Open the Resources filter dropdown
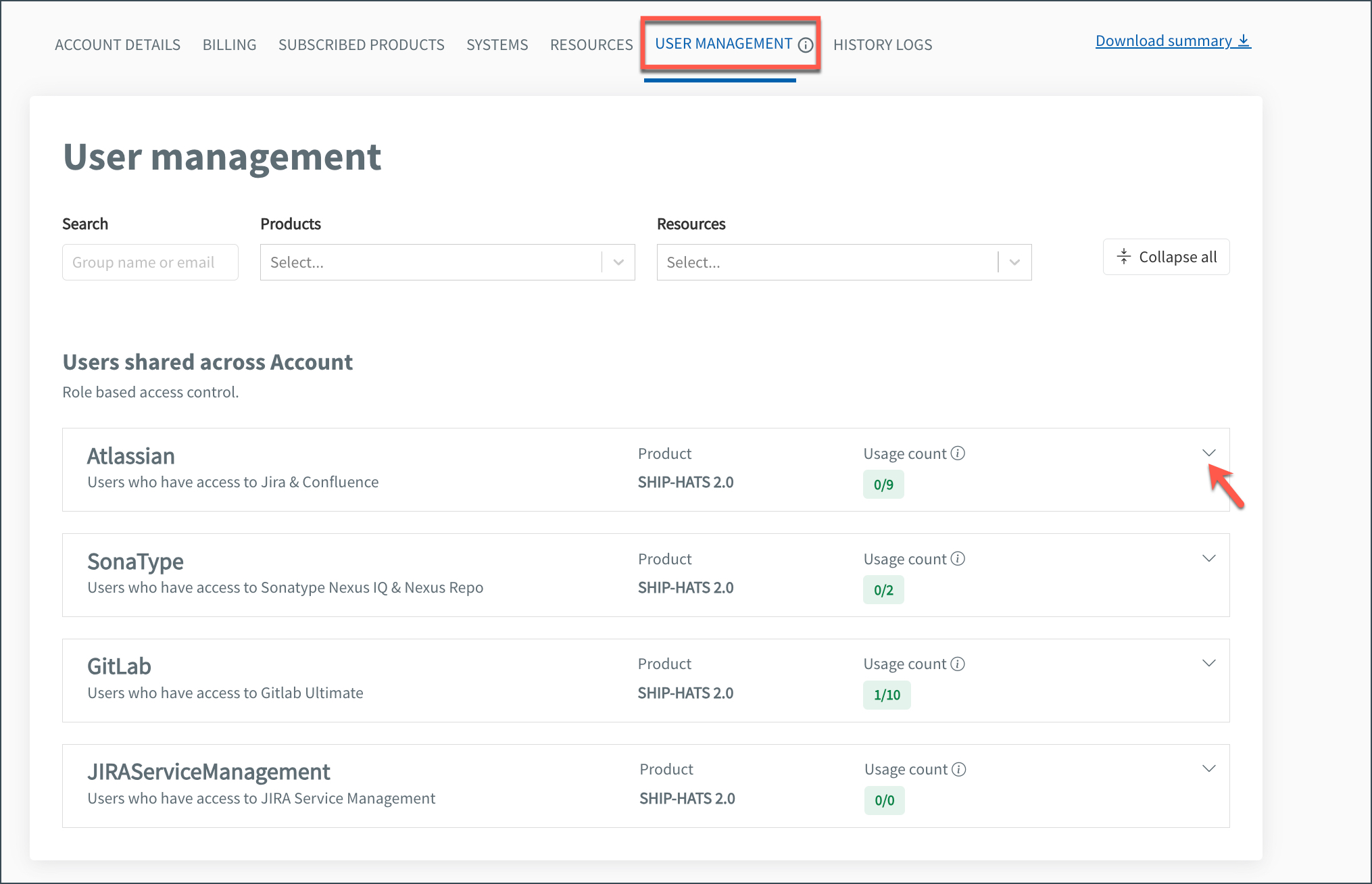Screen dimensions: 1372x884 pos(844,262)
